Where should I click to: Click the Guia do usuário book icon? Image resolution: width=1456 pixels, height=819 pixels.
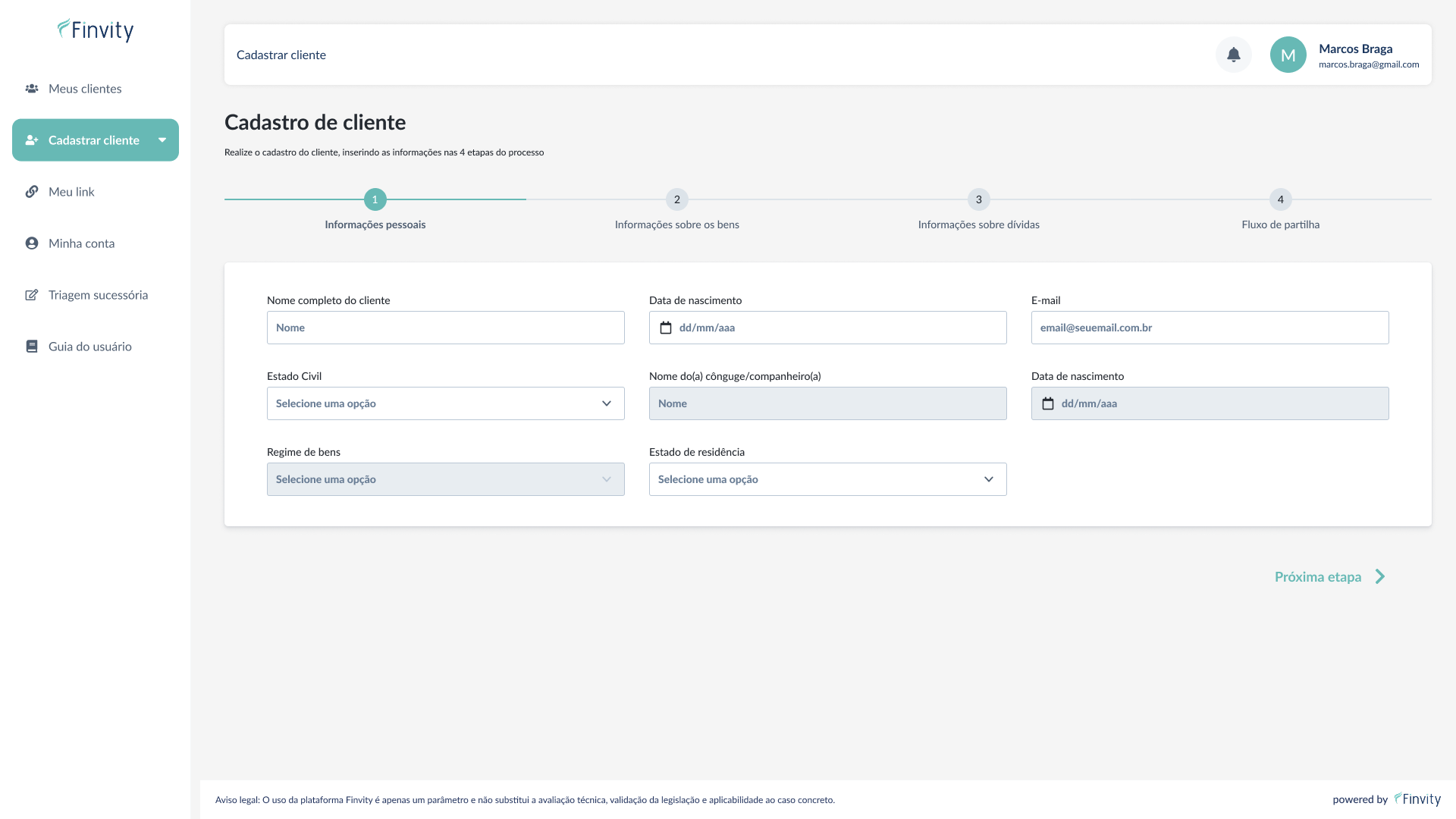(32, 347)
